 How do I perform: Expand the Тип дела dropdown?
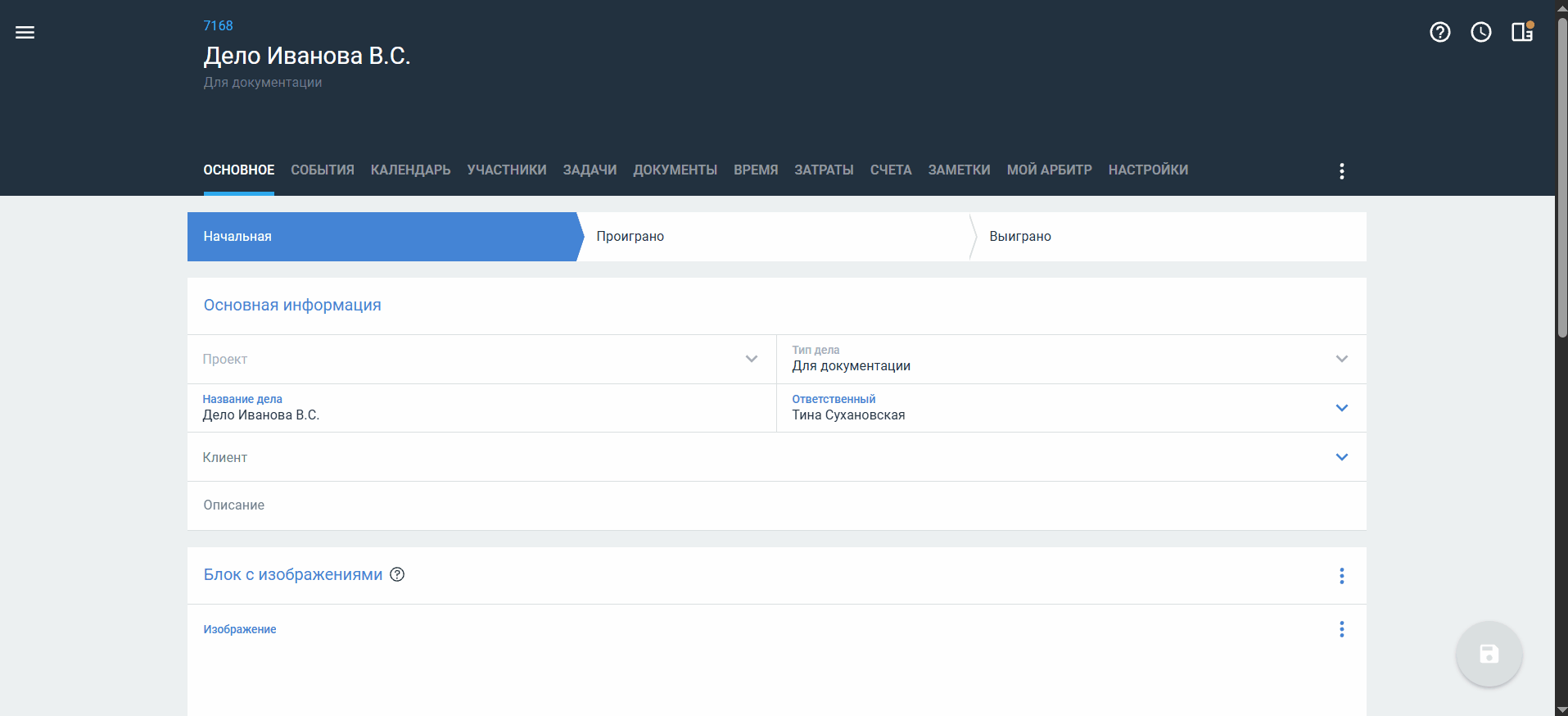click(x=1341, y=359)
